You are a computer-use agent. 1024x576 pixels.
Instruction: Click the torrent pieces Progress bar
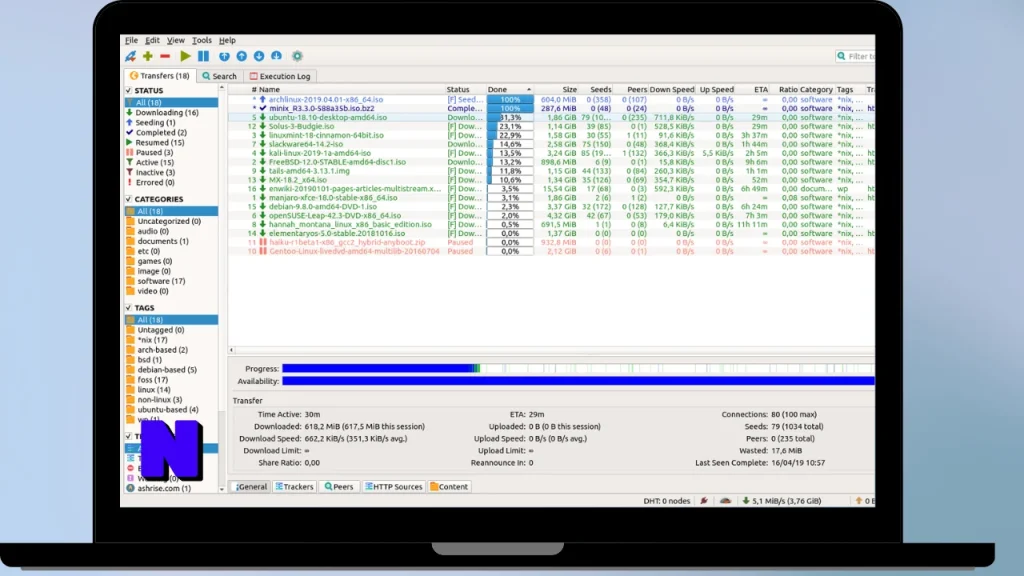click(x=578, y=369)
